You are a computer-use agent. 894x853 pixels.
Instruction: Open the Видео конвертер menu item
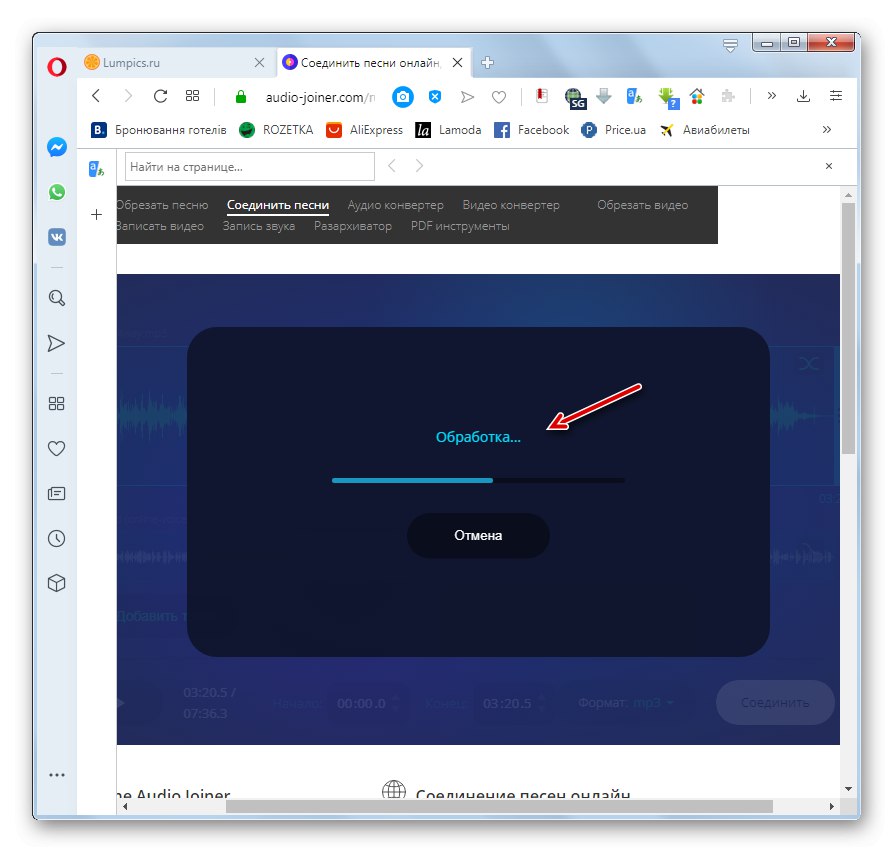pos(511,205)
